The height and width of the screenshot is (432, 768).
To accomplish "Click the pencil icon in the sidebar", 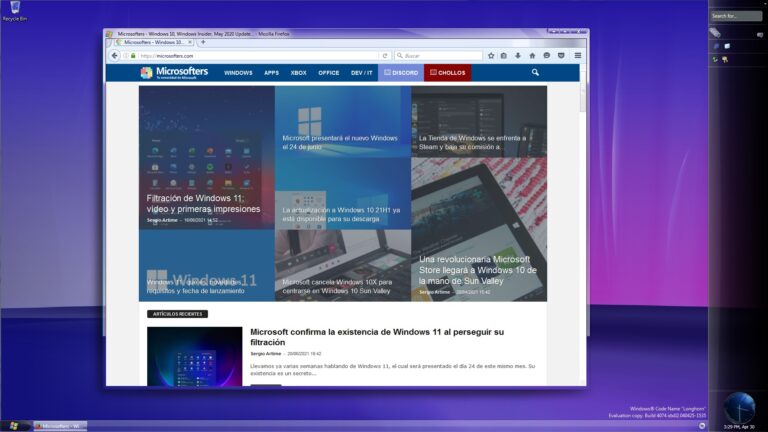I will pos(715,33).
